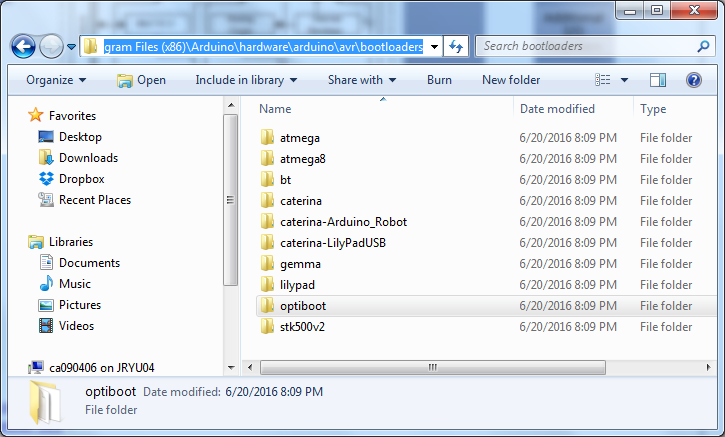Click the sidebar vertical scrollbar thumb

click(231, 200)
